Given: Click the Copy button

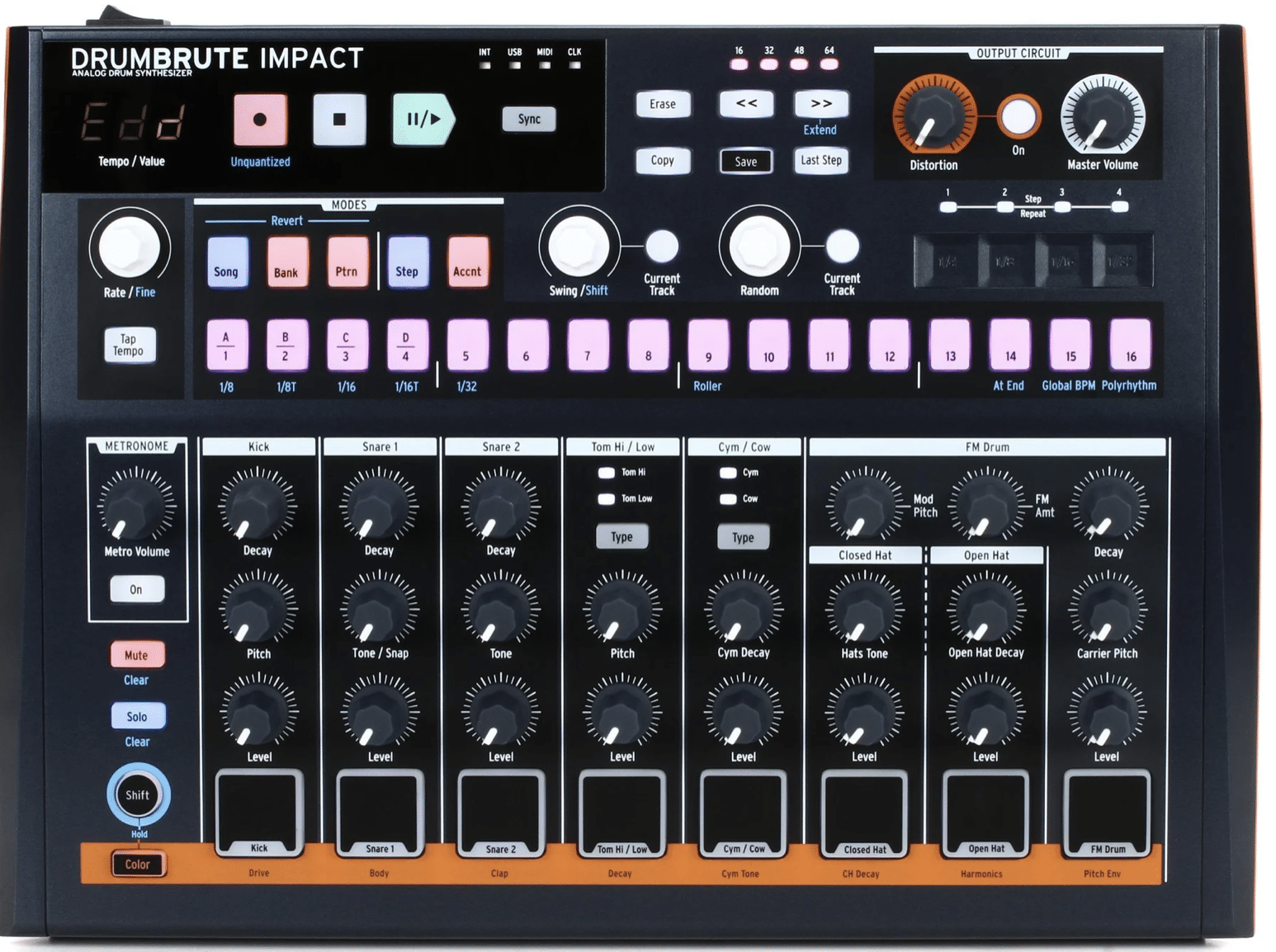Looking at the screenshot, I should (x=663, y=160).
